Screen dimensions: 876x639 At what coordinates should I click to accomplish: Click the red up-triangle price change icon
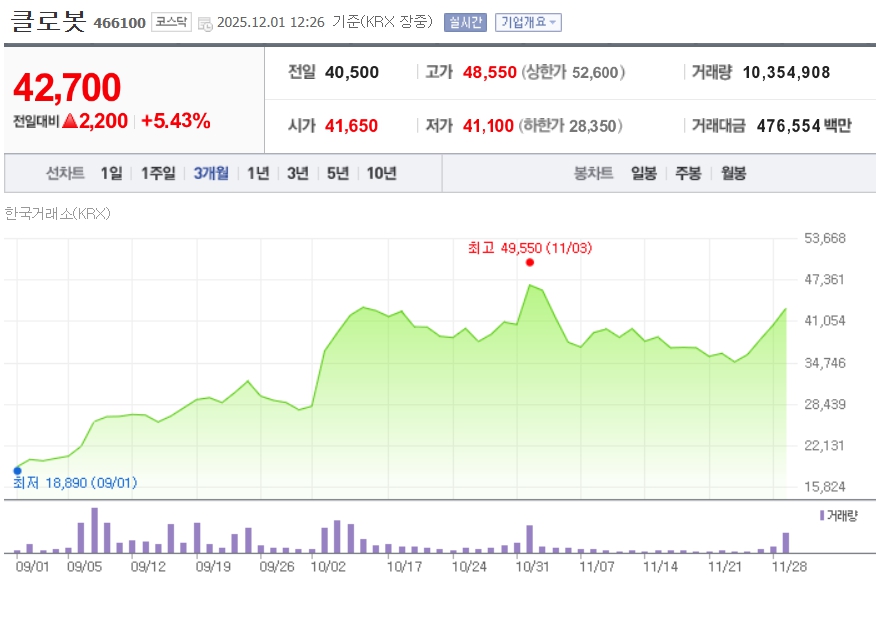point(70,121)
